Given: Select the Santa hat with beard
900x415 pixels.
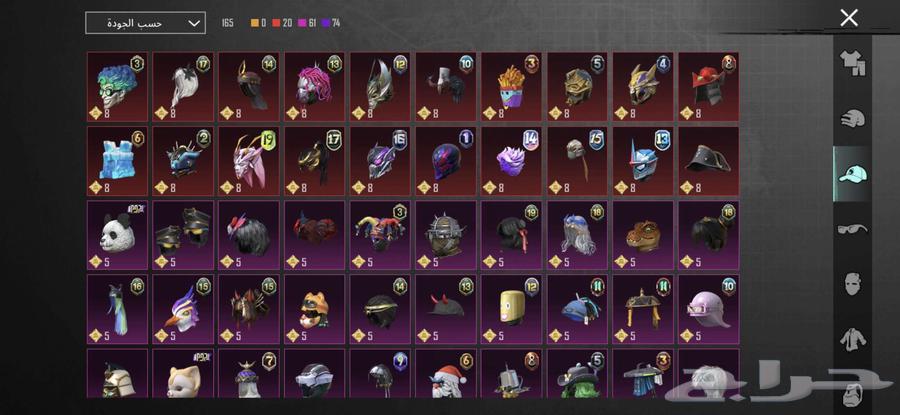Looking at the screenshot, I should 446,373.
